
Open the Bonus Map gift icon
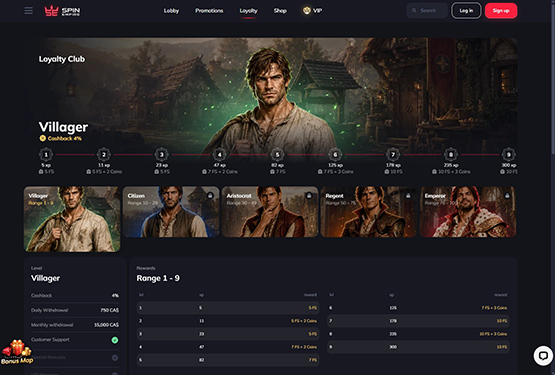coord(17,352)
